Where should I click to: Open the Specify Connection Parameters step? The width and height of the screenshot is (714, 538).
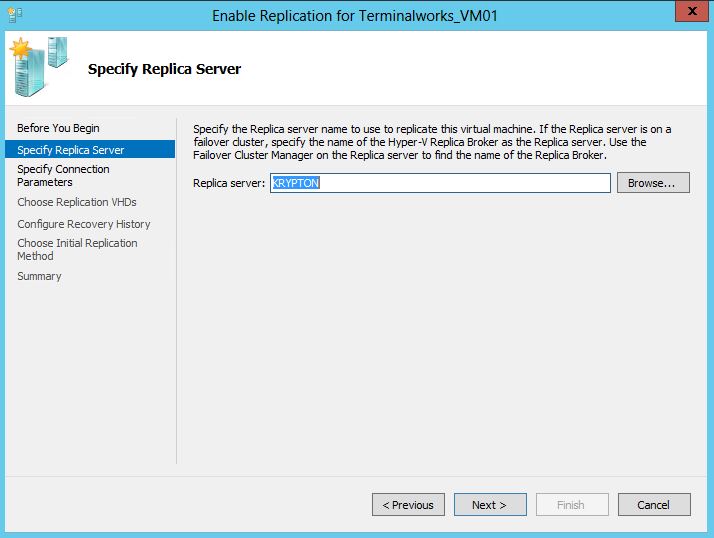click(x=63, y=175)
